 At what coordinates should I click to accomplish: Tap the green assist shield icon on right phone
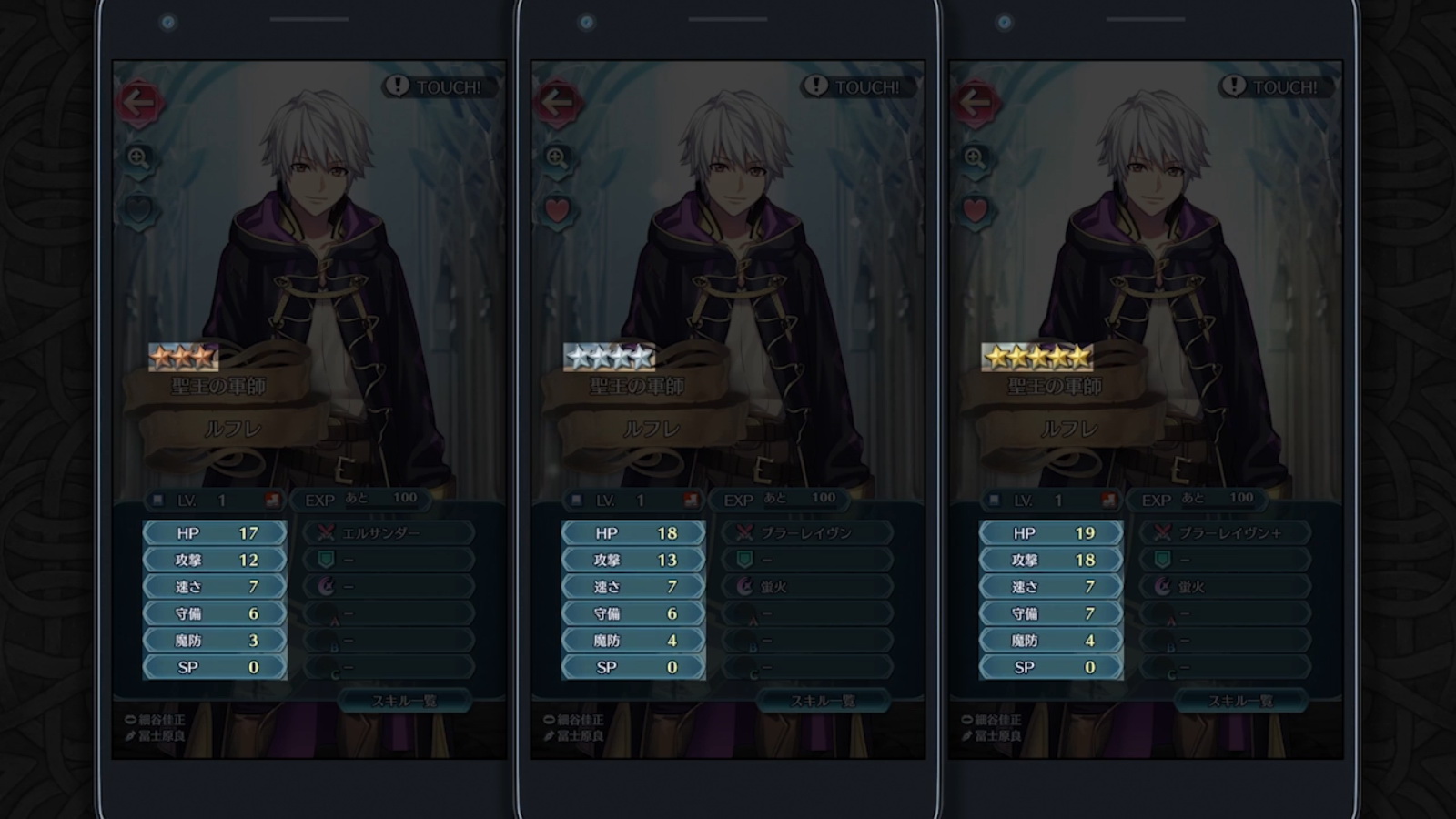click(x=1162, y=559)
